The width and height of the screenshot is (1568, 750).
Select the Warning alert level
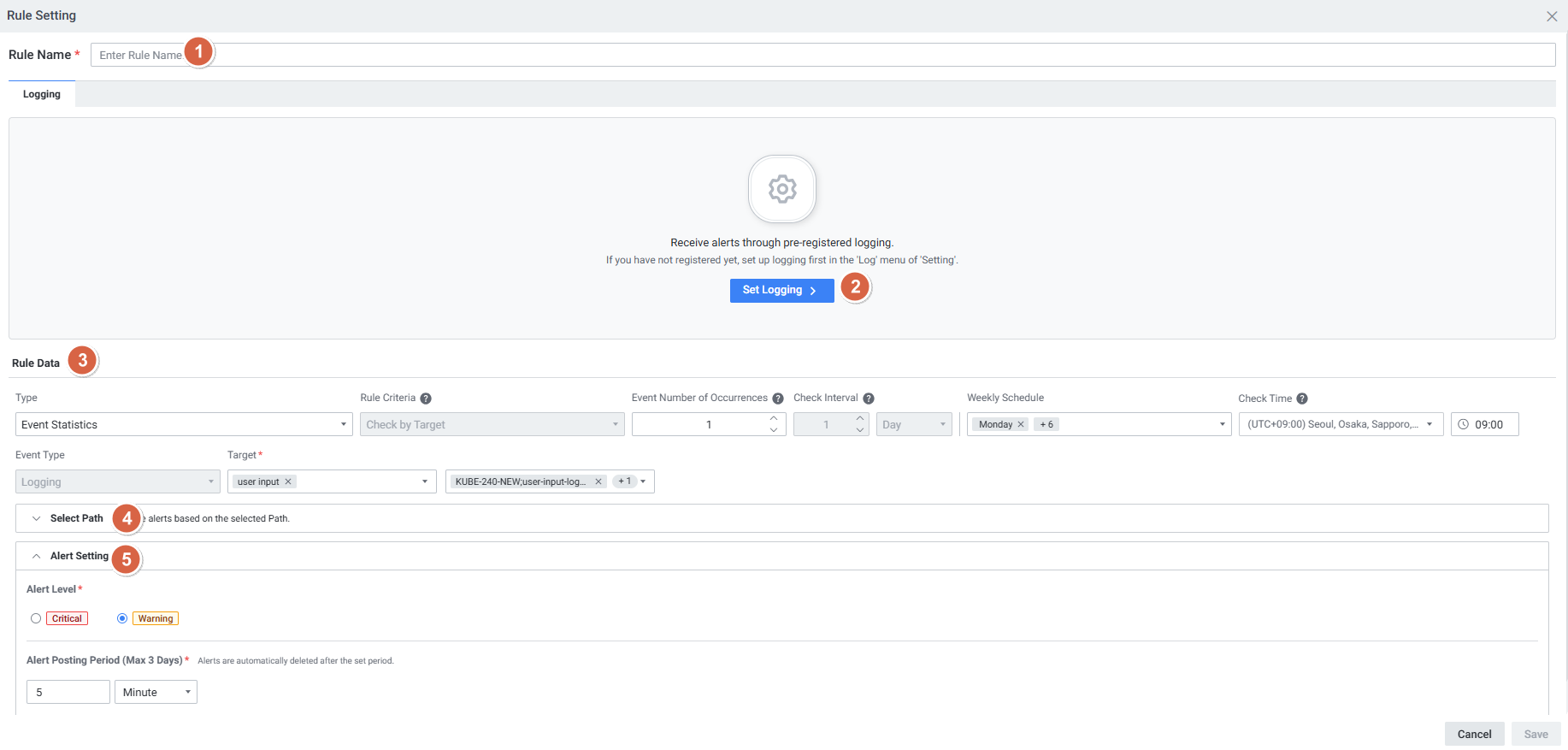[x=122, y=618]
